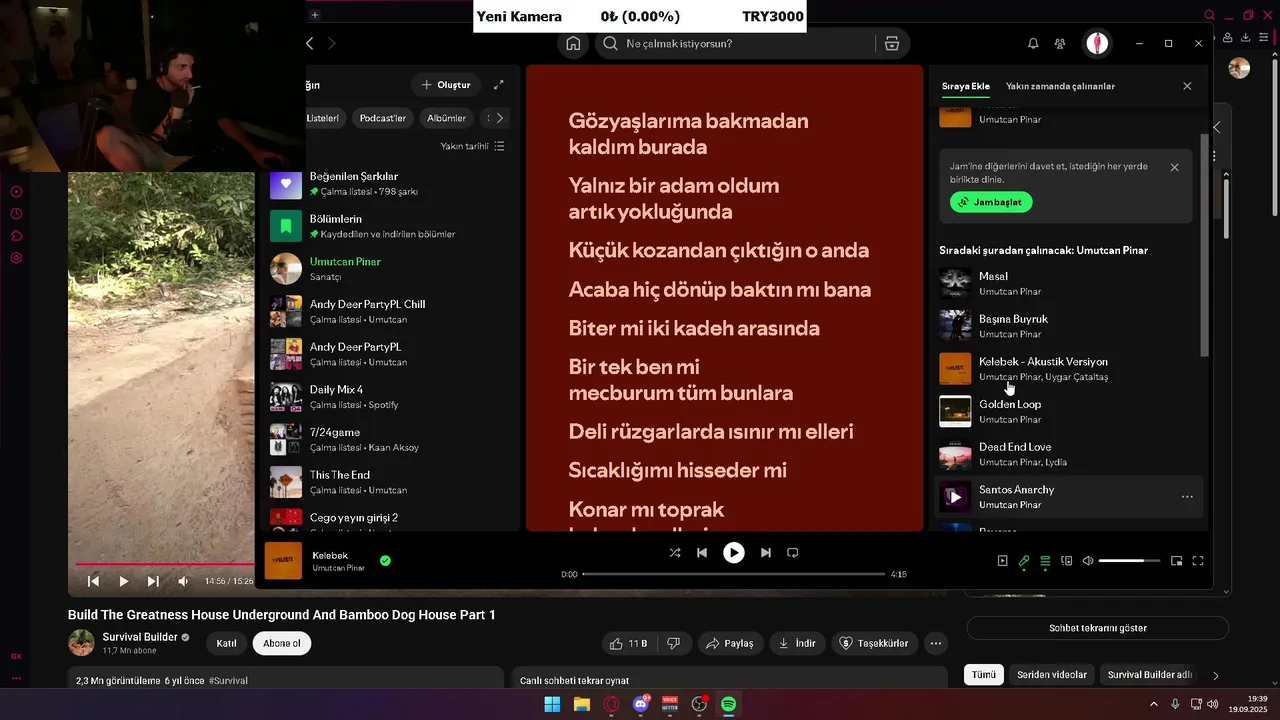Select Başına Buyruk in the queue
Screen dimensions: 1280x720
(1068, 326)
